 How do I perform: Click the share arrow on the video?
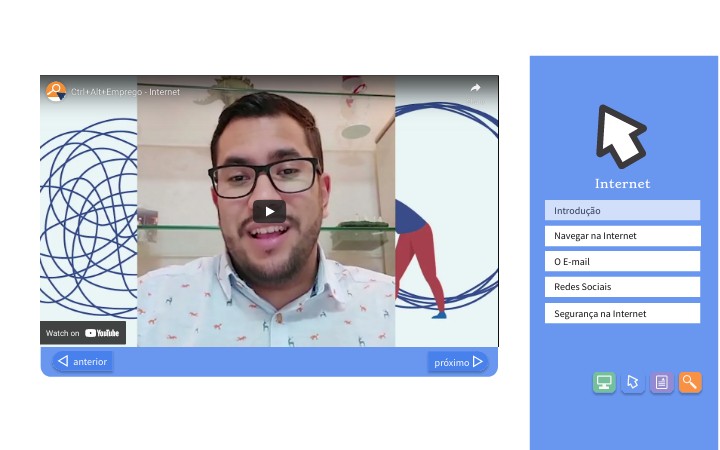(476, 89)
